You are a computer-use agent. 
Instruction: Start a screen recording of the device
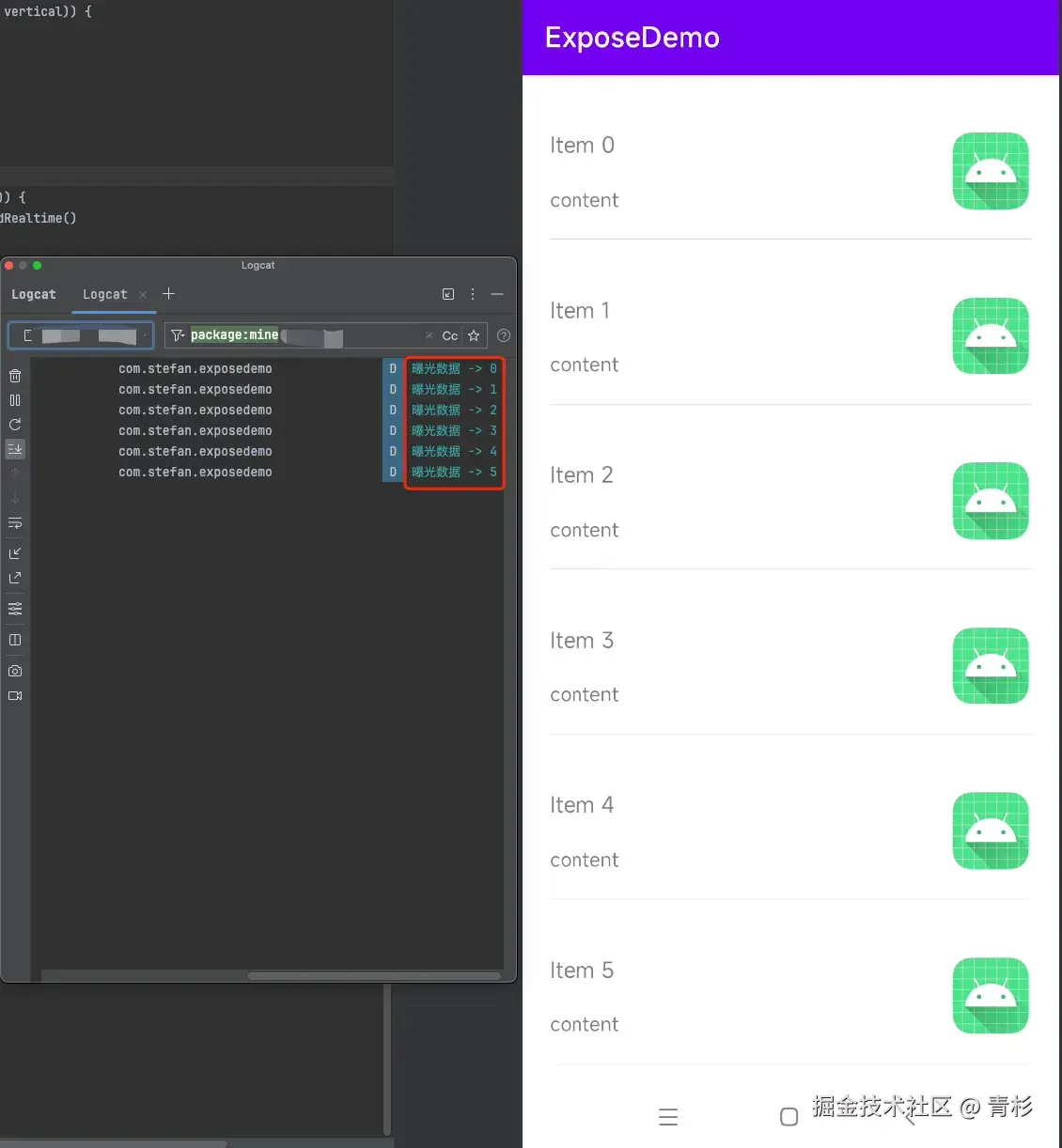coord(15,695)
